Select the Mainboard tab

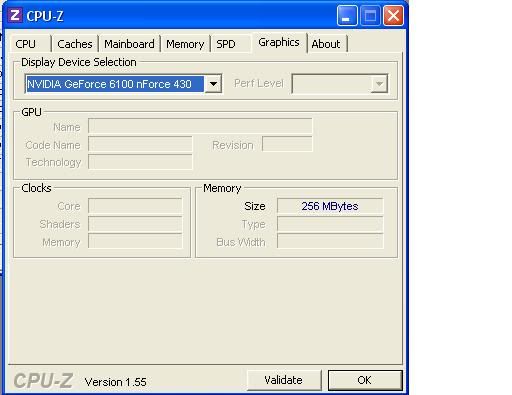click(x=129, y=44)
